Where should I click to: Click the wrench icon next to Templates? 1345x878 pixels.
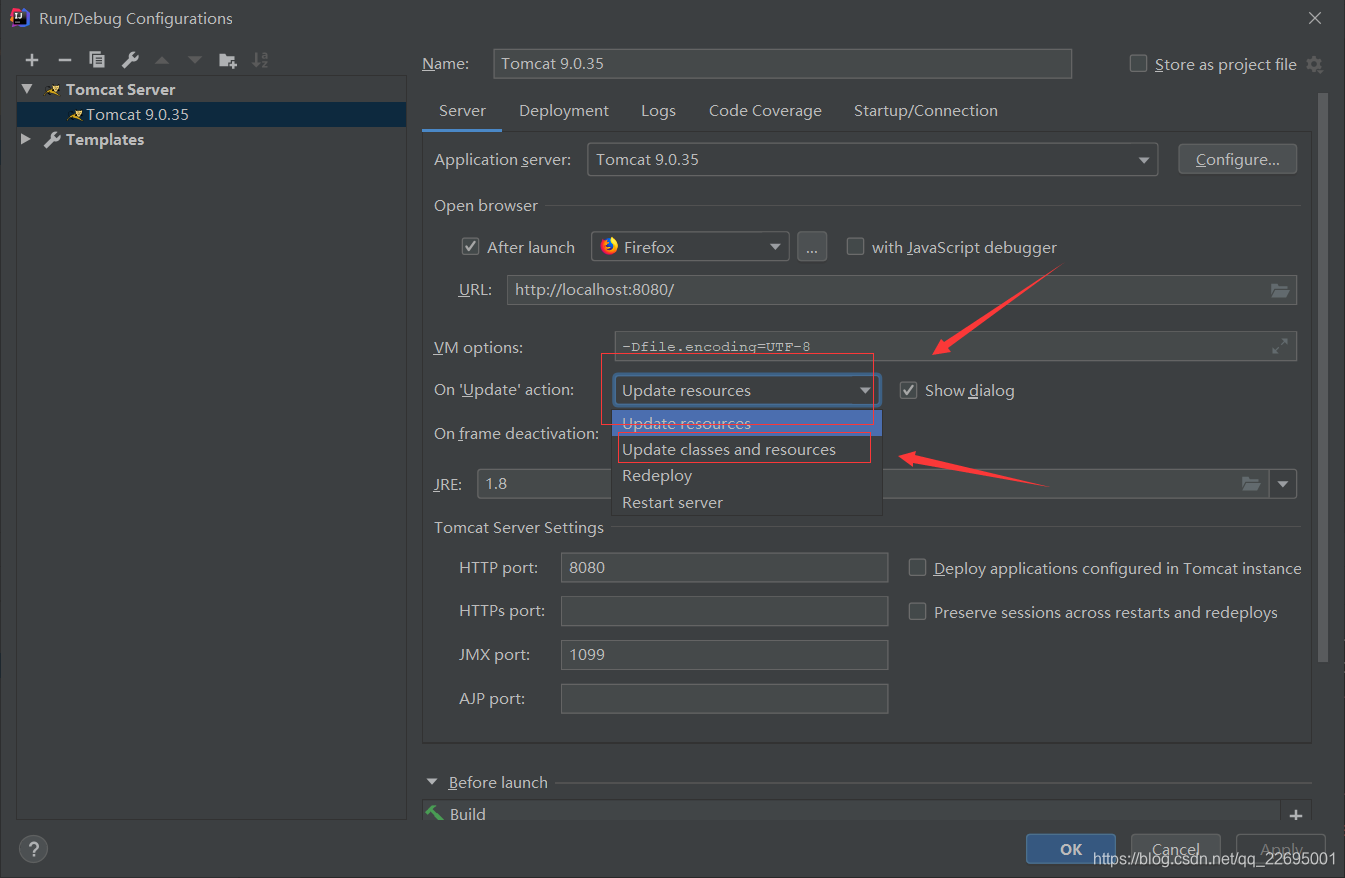52,140
